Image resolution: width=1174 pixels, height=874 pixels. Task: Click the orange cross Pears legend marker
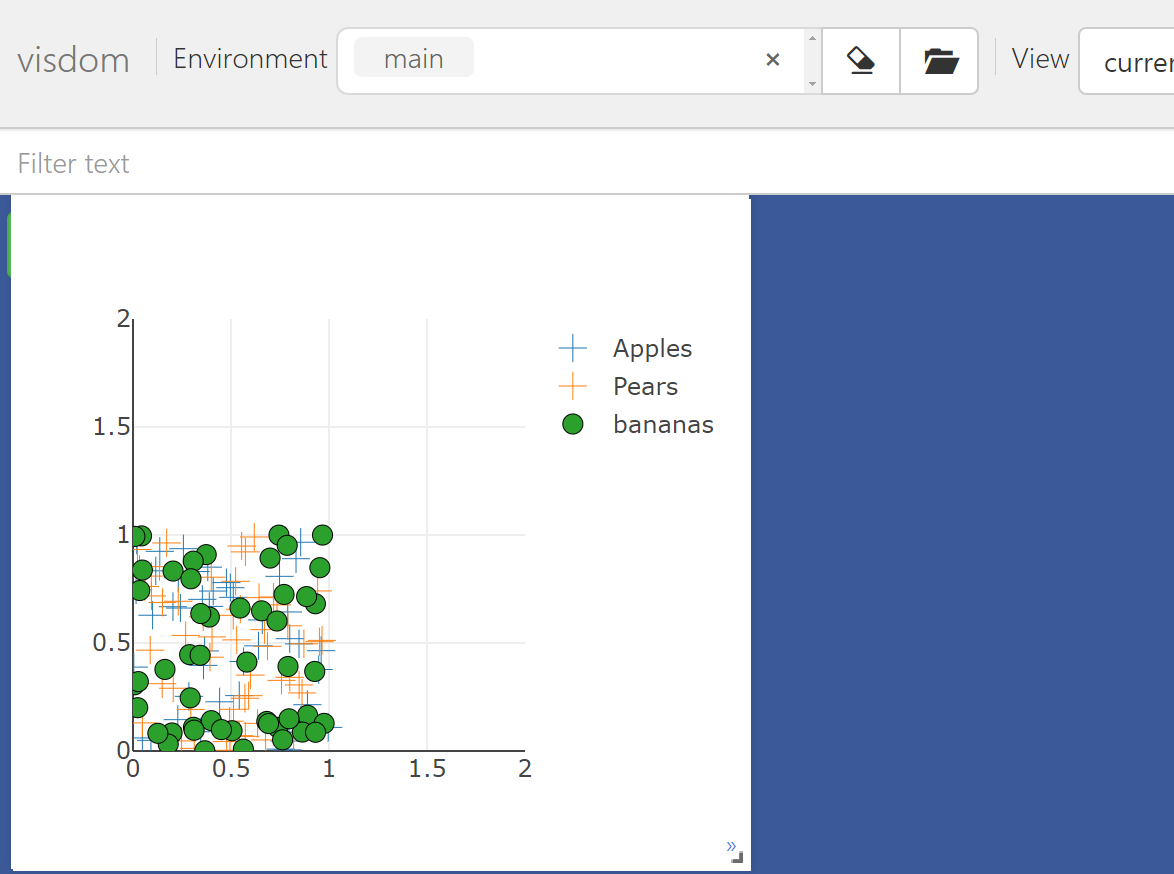coord(573,386)
